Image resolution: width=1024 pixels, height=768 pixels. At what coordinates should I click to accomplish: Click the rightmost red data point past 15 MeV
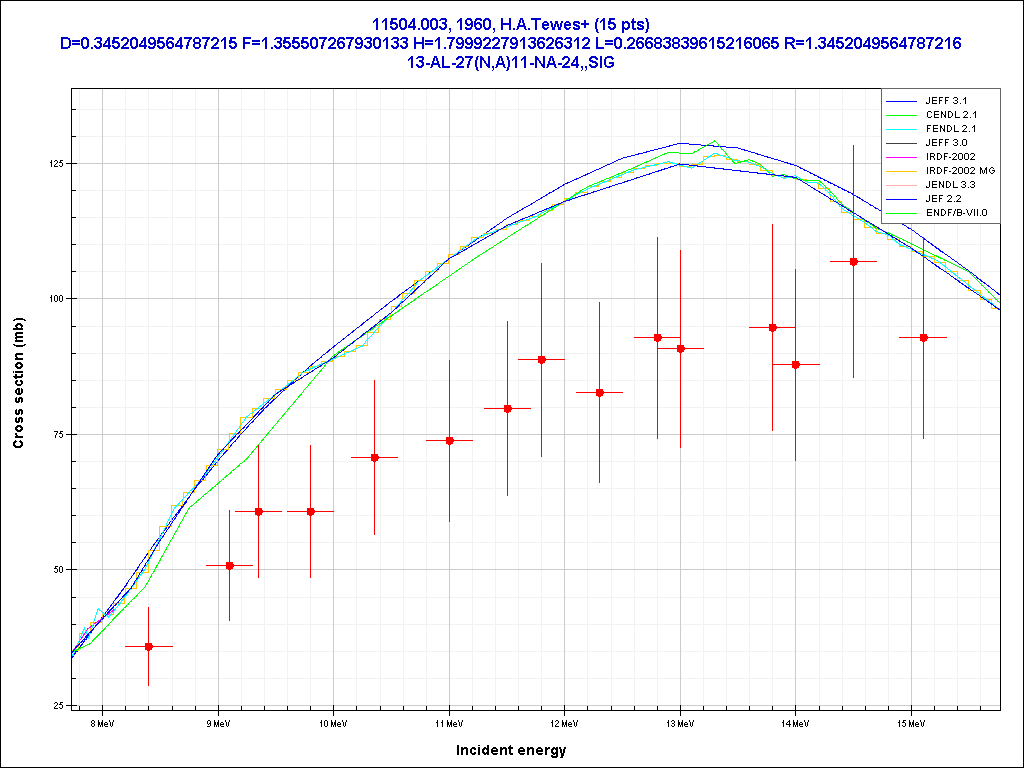click(923, 338)
